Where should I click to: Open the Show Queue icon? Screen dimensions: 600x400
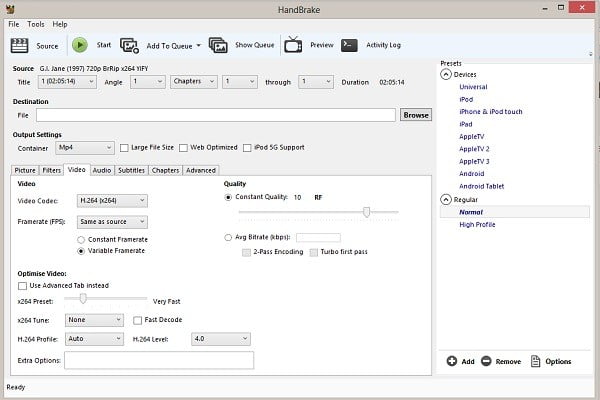point(220,45)
